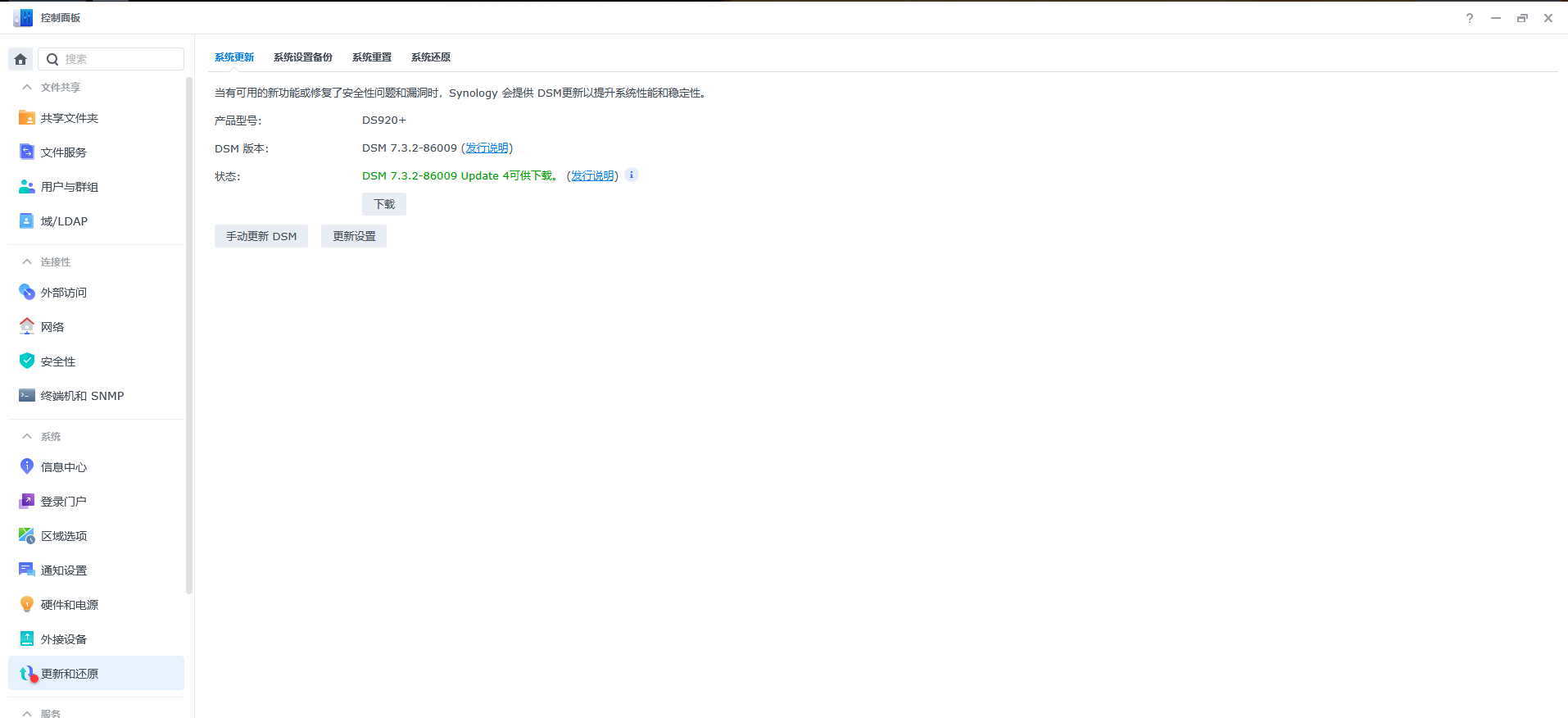Click the 手动更新 DSM button
Screen dimensions: 1568x718
pos(261,236)
